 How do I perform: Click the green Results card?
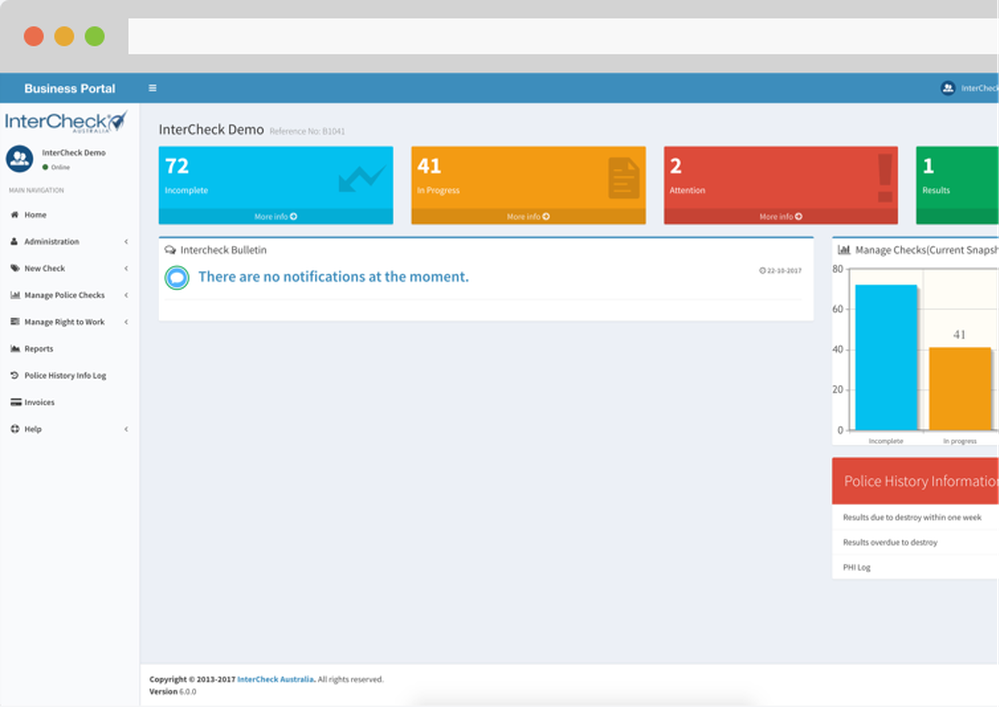click(957, 185)
